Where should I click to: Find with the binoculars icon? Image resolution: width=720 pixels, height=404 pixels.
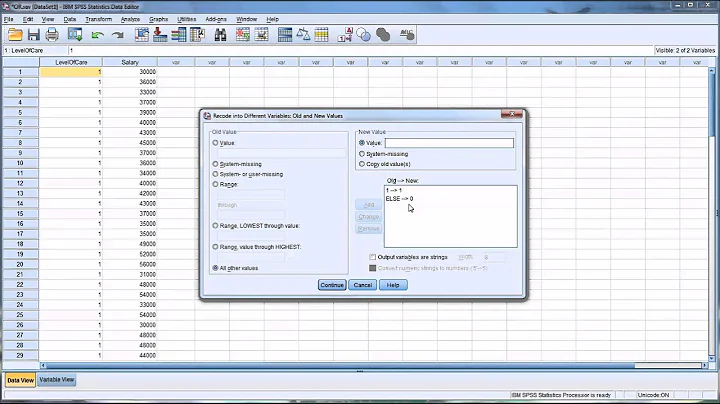(x=220, y=35)
